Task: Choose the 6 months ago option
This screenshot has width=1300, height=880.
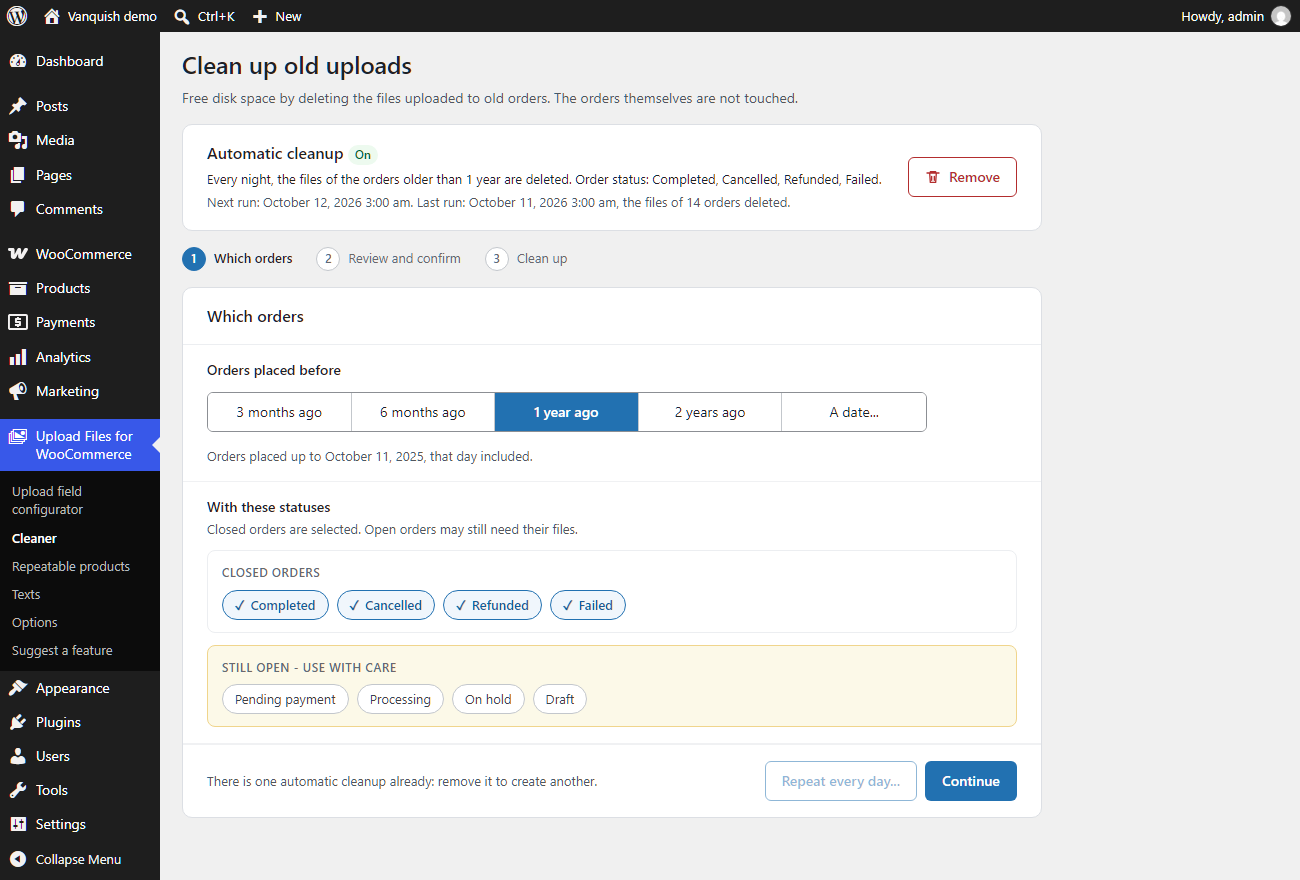Action: (x=423, y=412)
